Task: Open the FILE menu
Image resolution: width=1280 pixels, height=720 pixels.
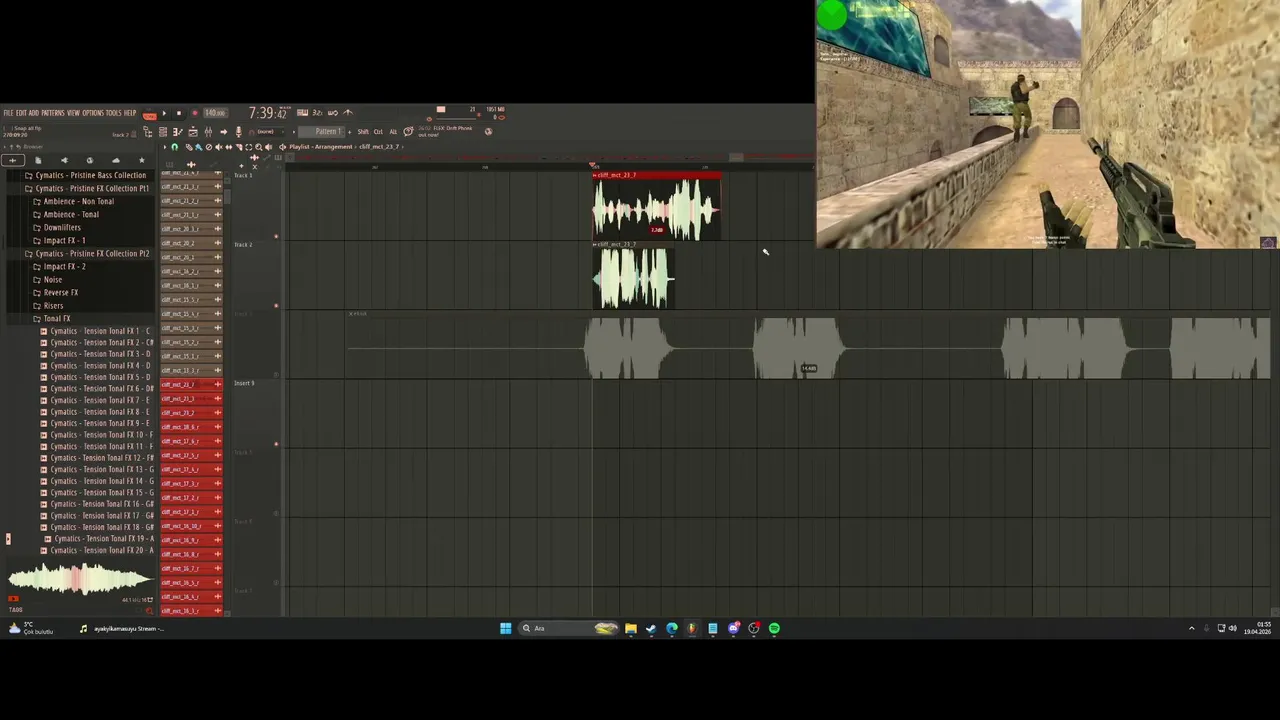Action: tap(8, 113)
